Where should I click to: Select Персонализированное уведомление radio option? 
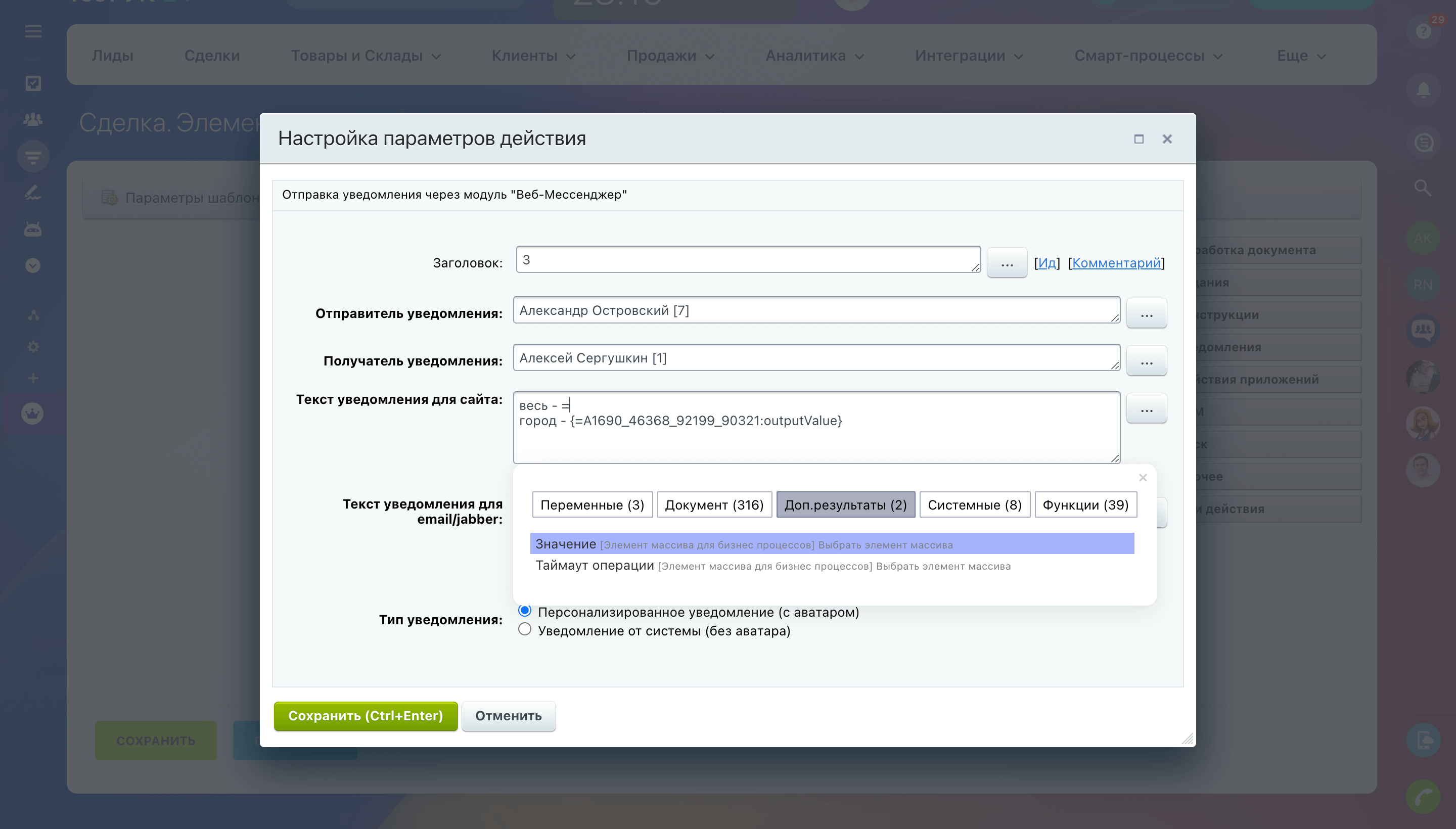point(525,611)
